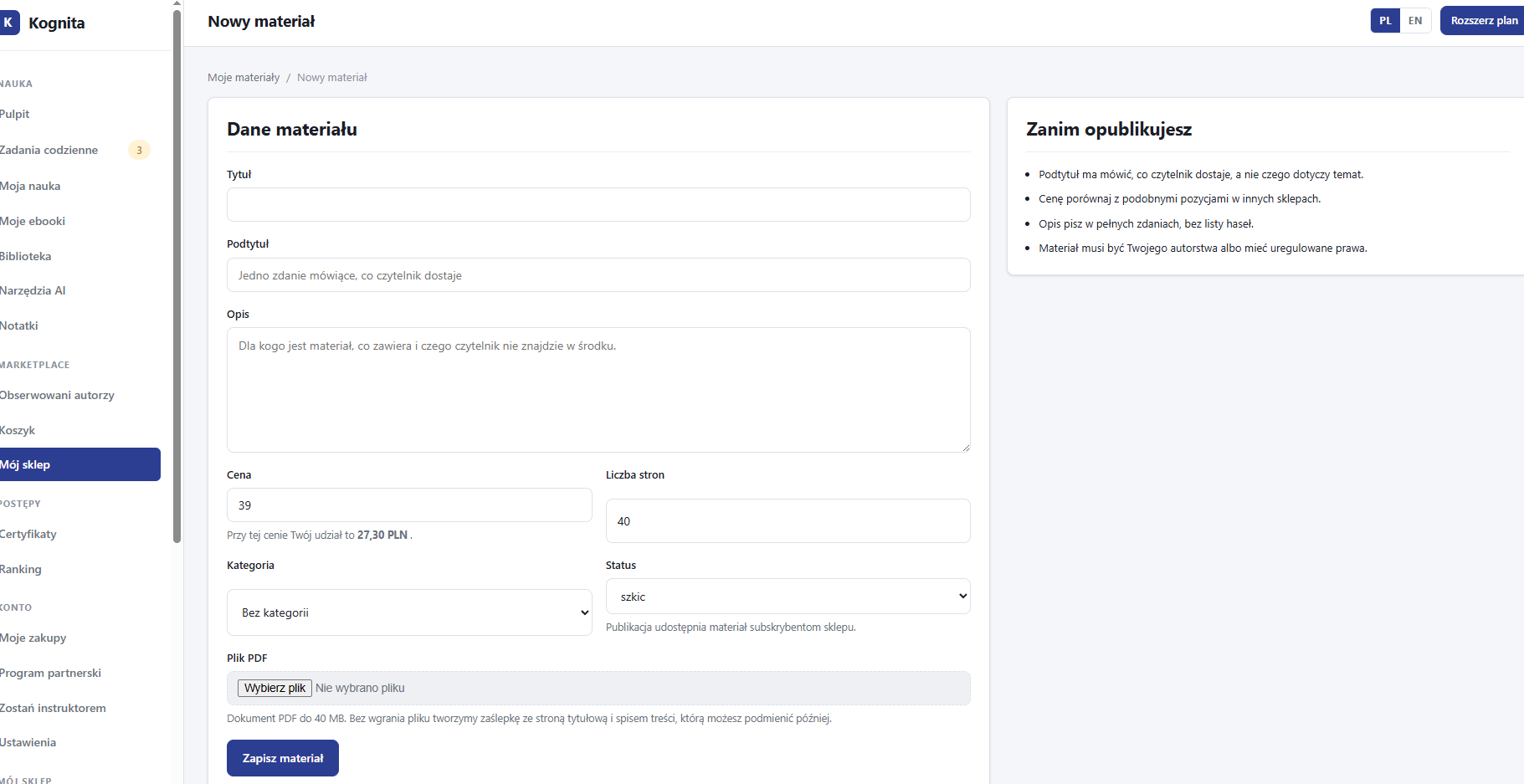Open Pulpit in the sidebar
The image size is (1524, 784).
point(14,115)
